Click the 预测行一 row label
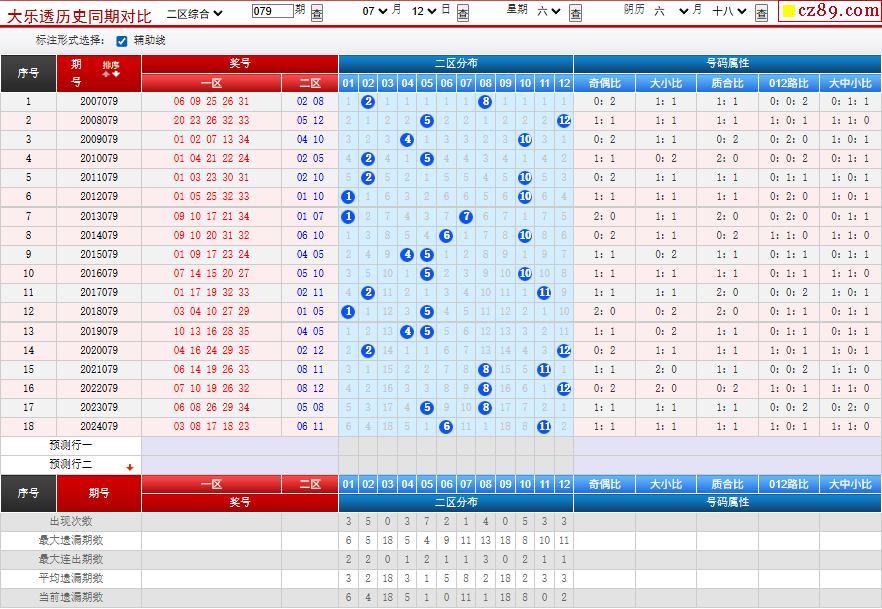The width and height of the screenshot is (882, 609). click(71, 445)
